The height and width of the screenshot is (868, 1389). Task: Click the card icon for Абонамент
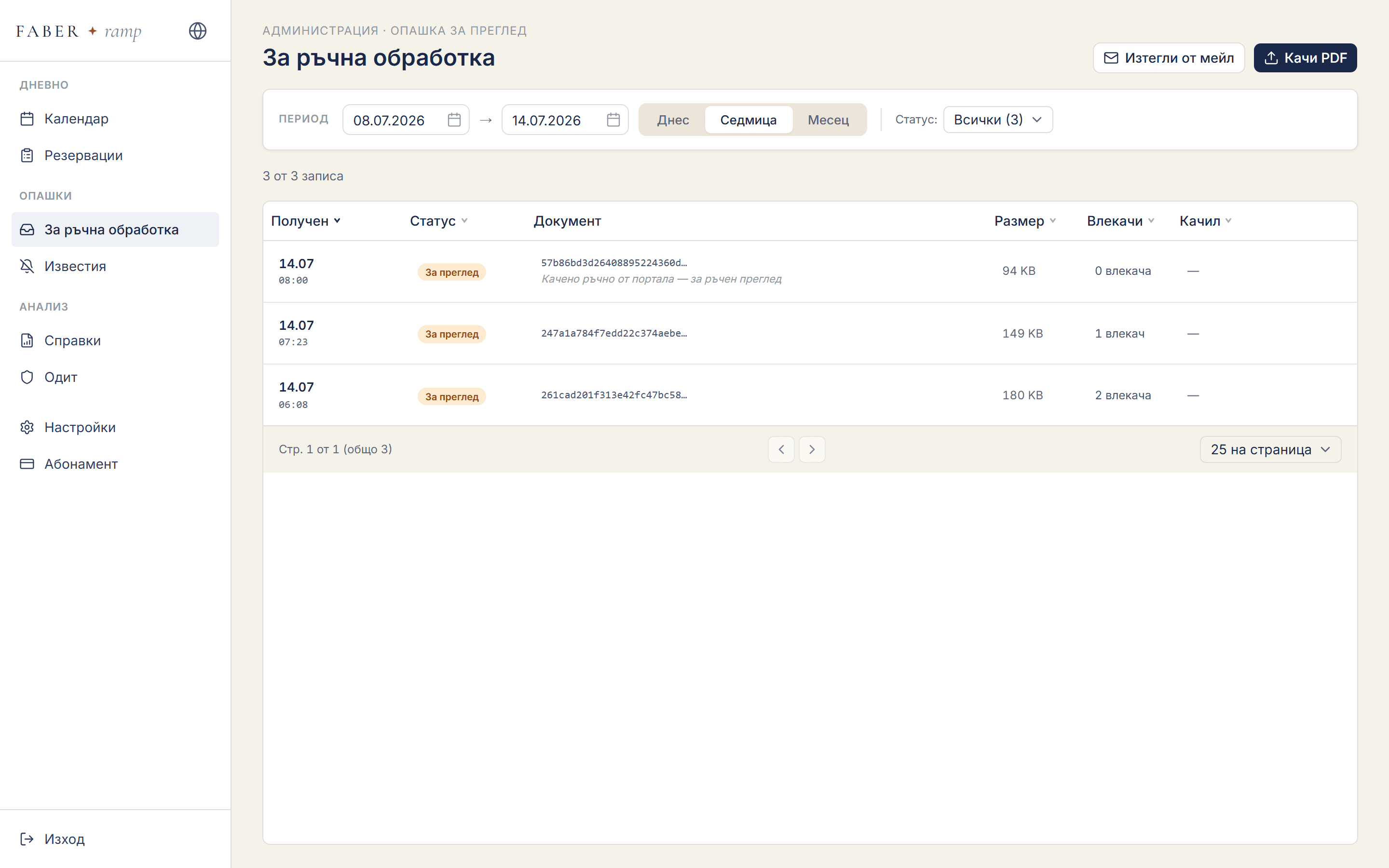click(x=27, y=464)
